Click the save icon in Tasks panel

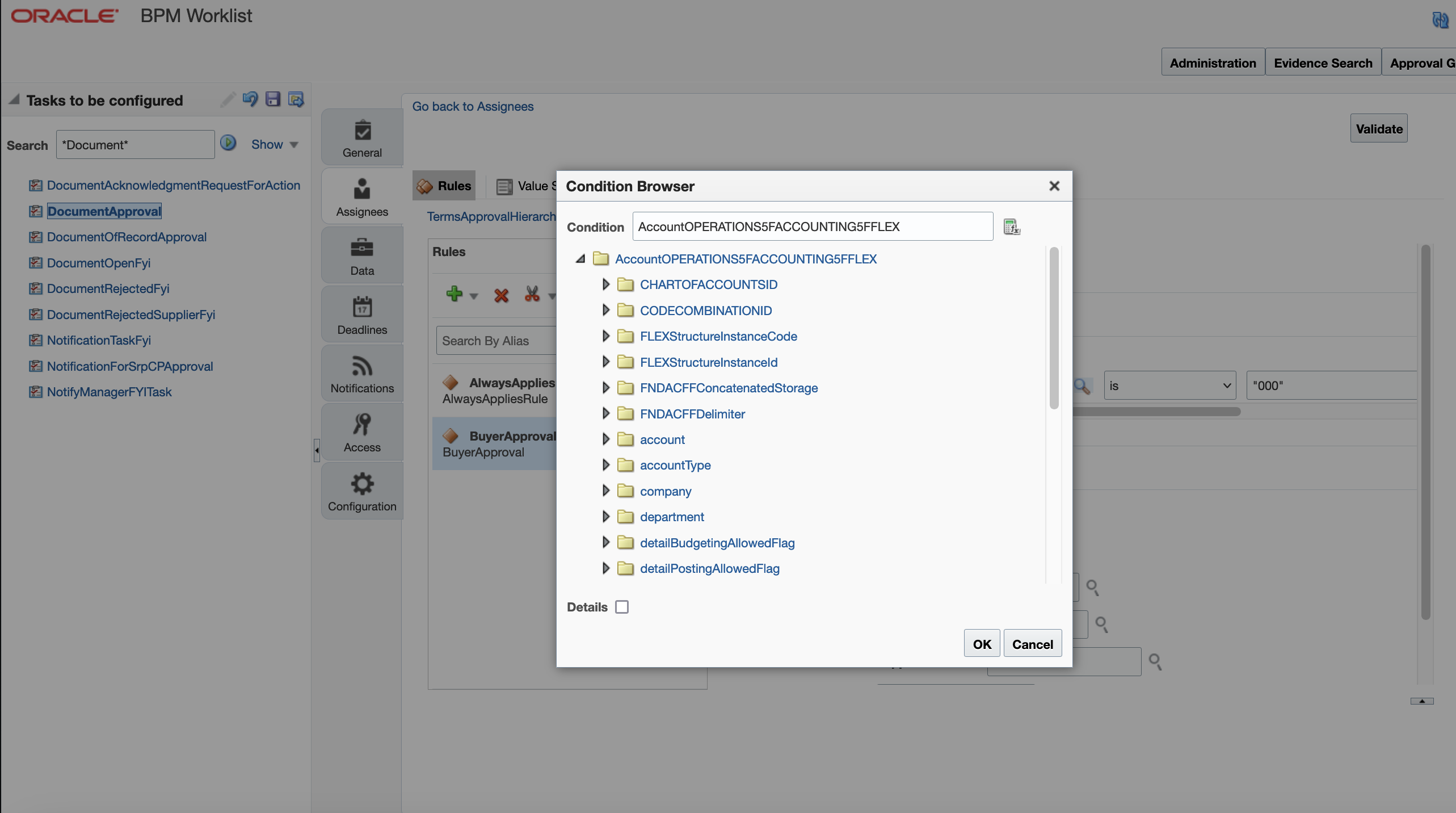pos(273,99)
